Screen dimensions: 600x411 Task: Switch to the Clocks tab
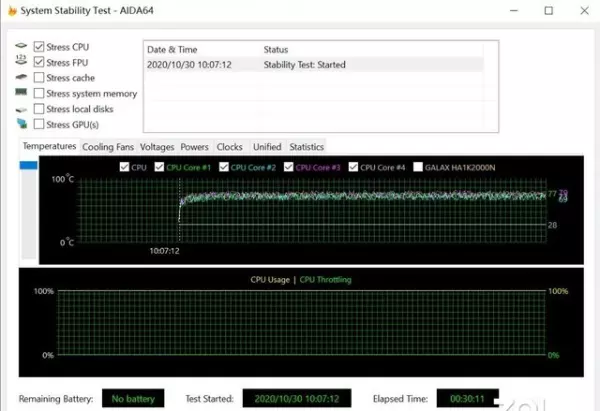230,147
